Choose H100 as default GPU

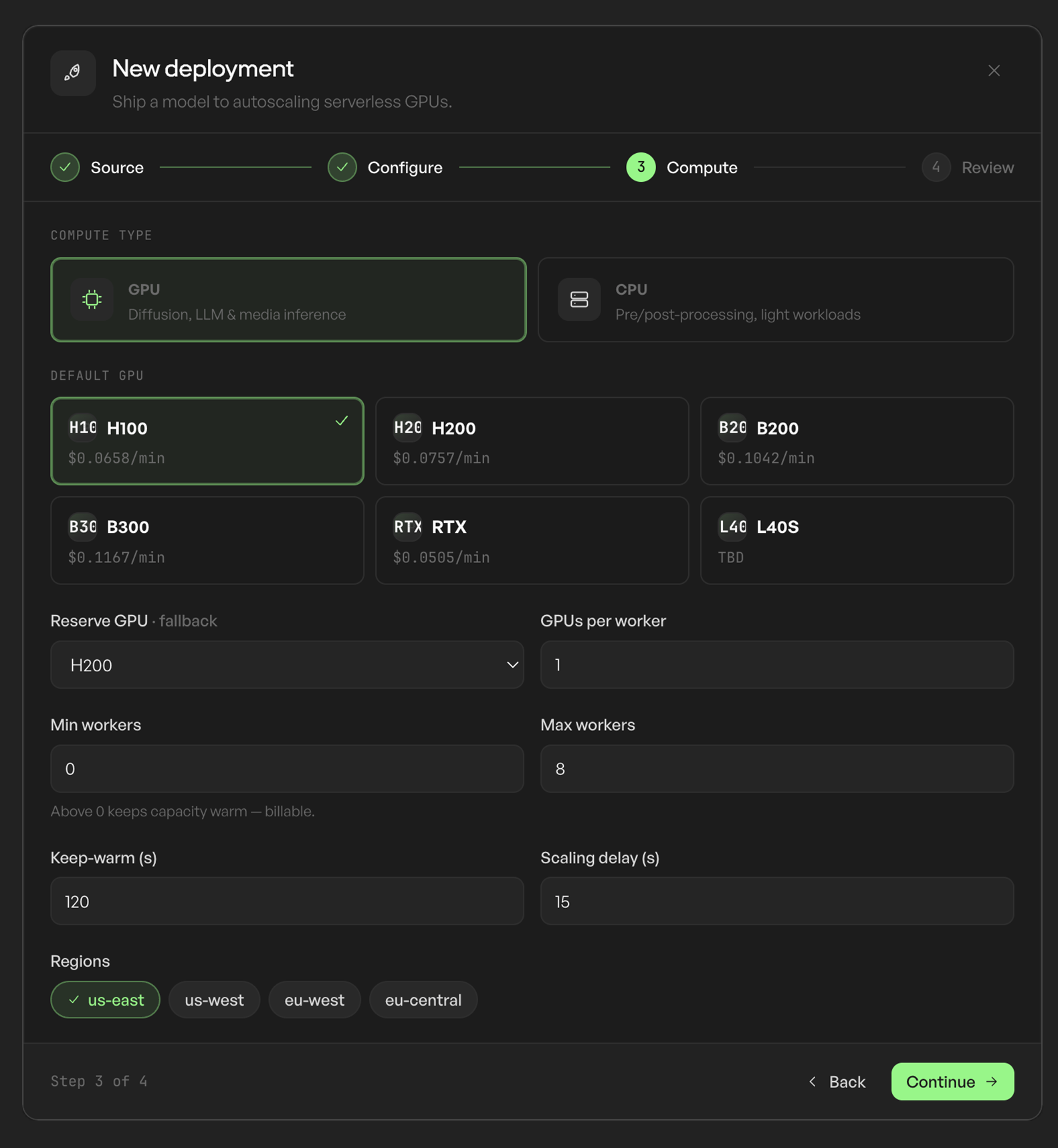pos(207,441)
